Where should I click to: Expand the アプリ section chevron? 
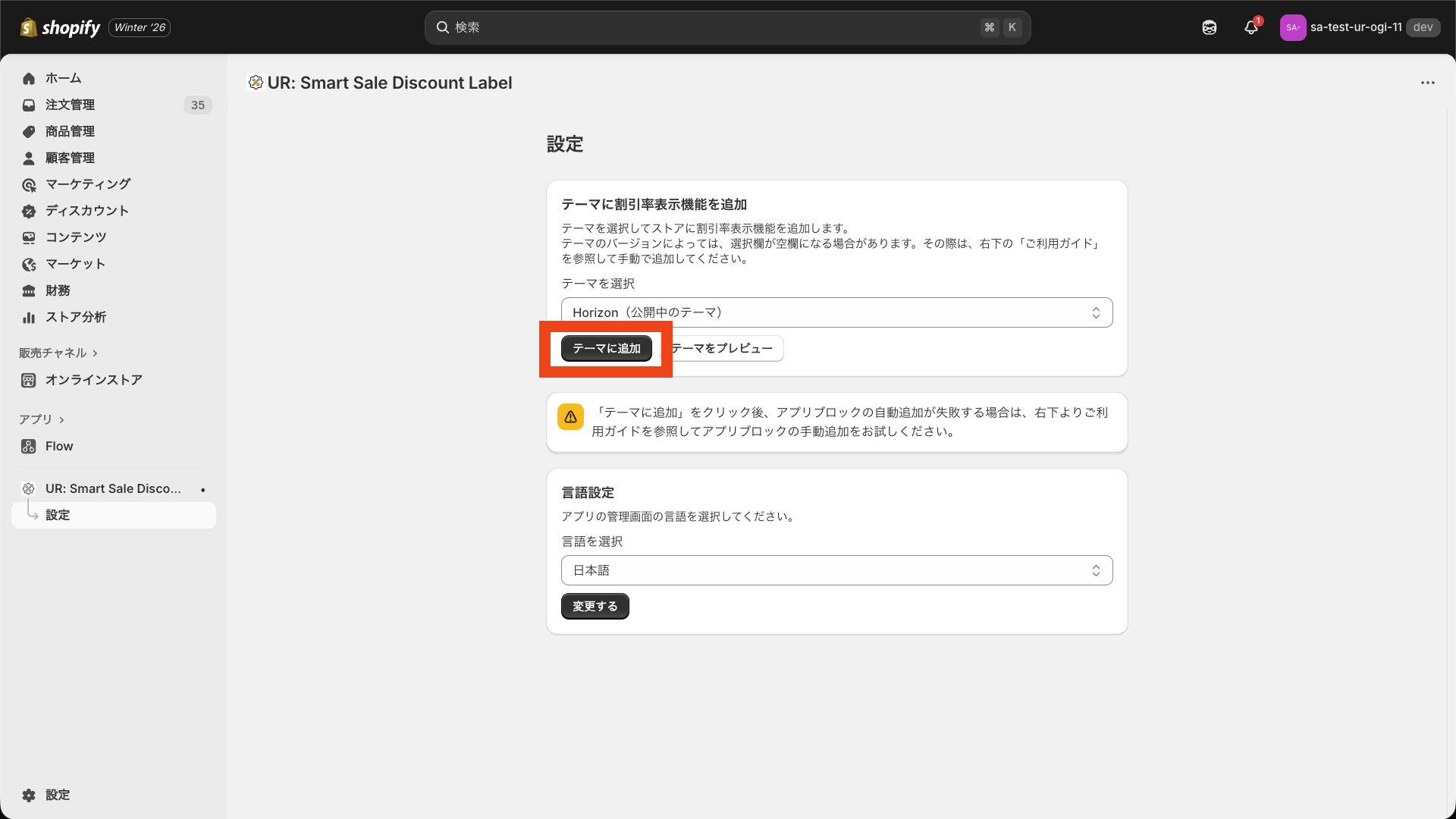tap(61, 419)
